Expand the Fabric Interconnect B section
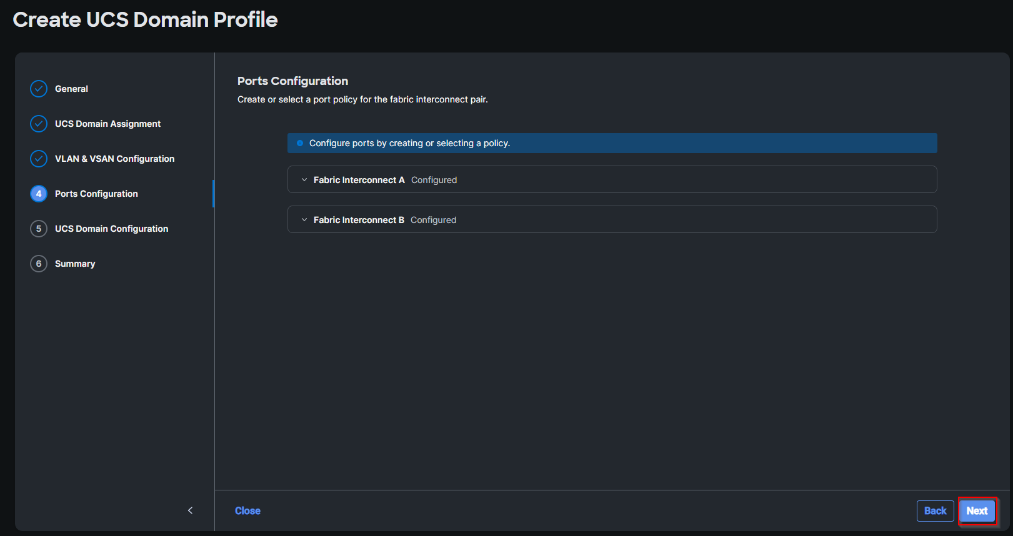Screen dimensions: 1013x536 point(304,220)
